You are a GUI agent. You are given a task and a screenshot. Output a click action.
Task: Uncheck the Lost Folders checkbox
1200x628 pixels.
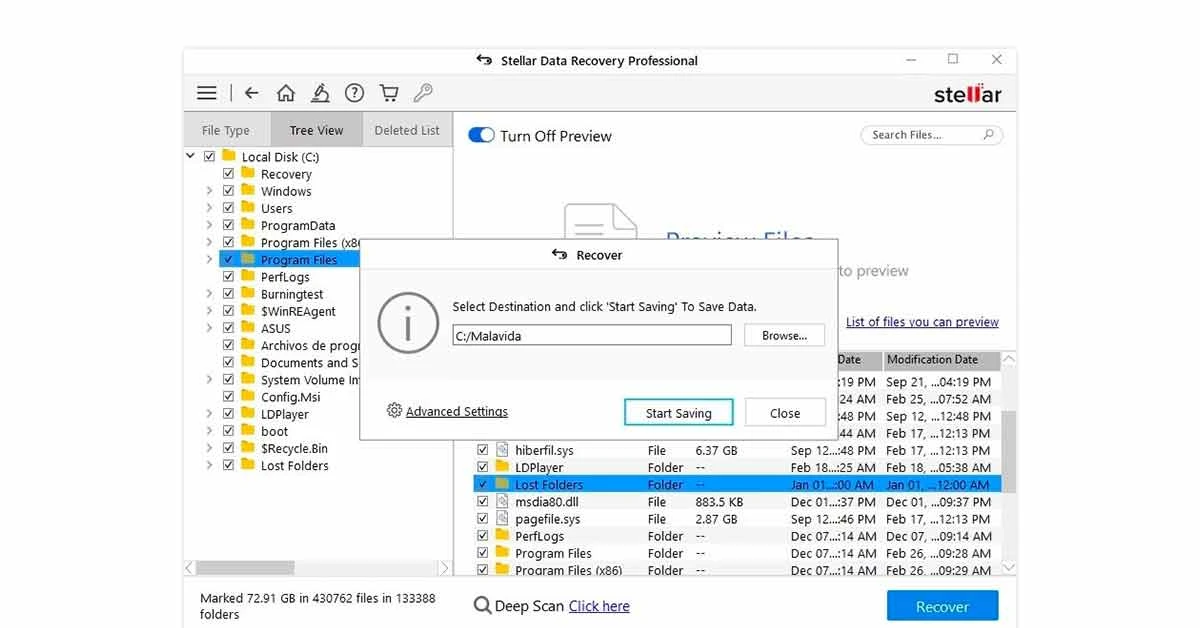[483, 484]
